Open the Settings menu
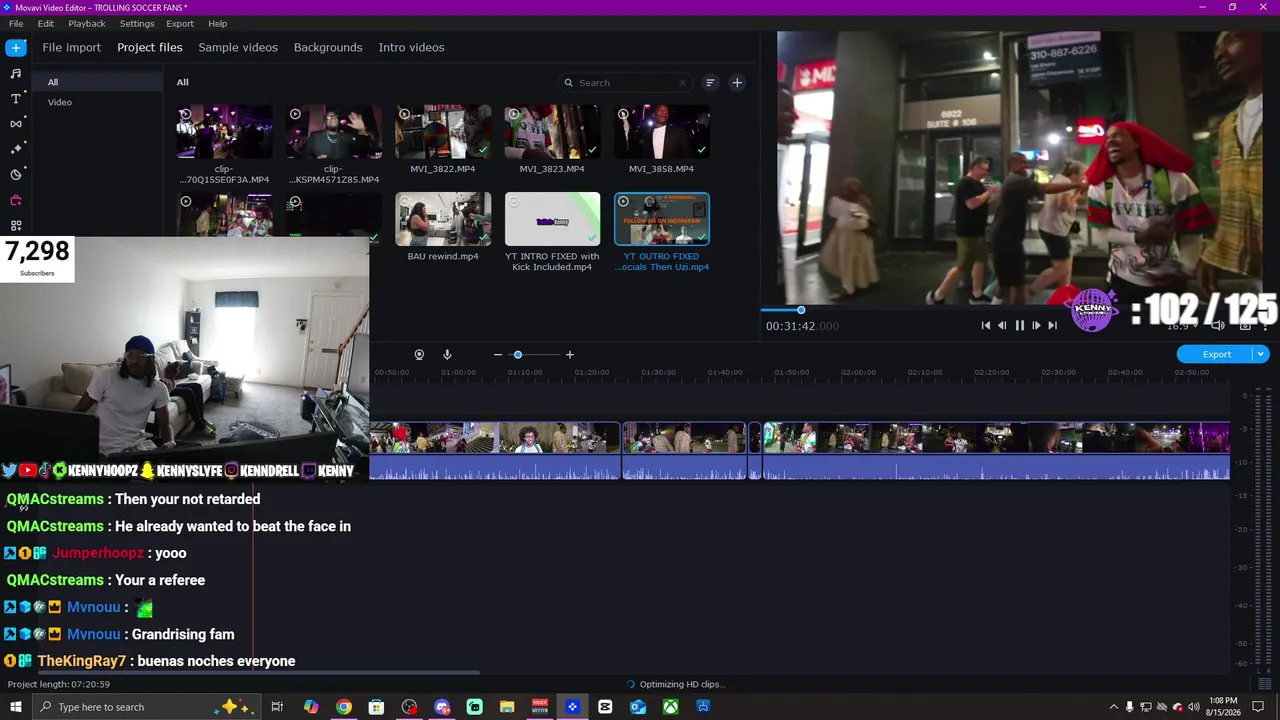 (x=137, y=23)
